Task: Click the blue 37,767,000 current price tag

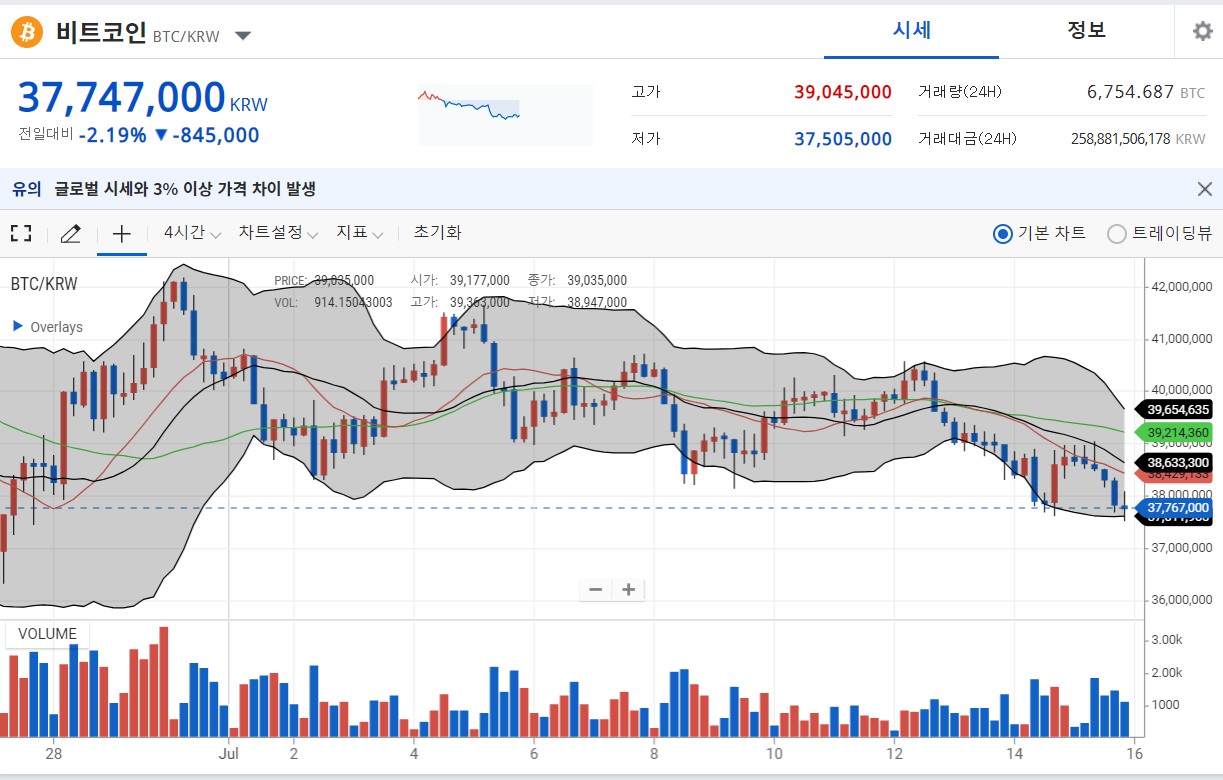Action: [1174, 508]
